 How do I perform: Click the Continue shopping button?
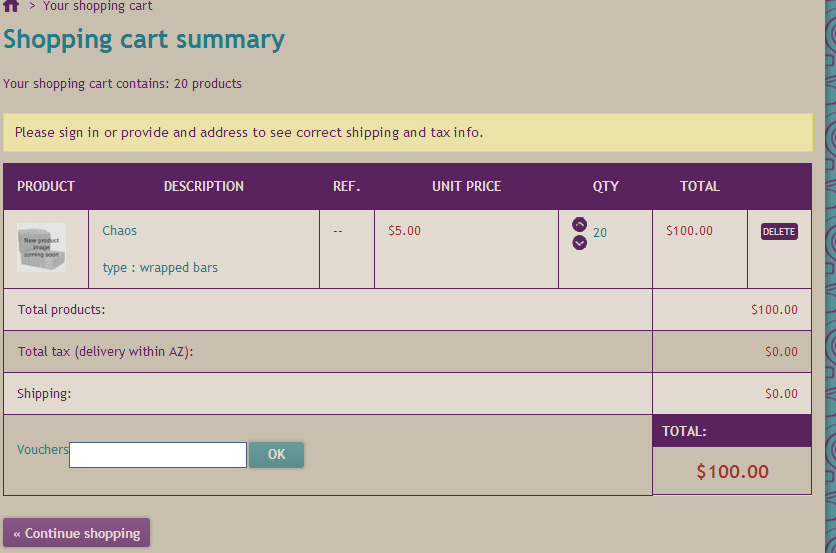(x=77, y=533)
